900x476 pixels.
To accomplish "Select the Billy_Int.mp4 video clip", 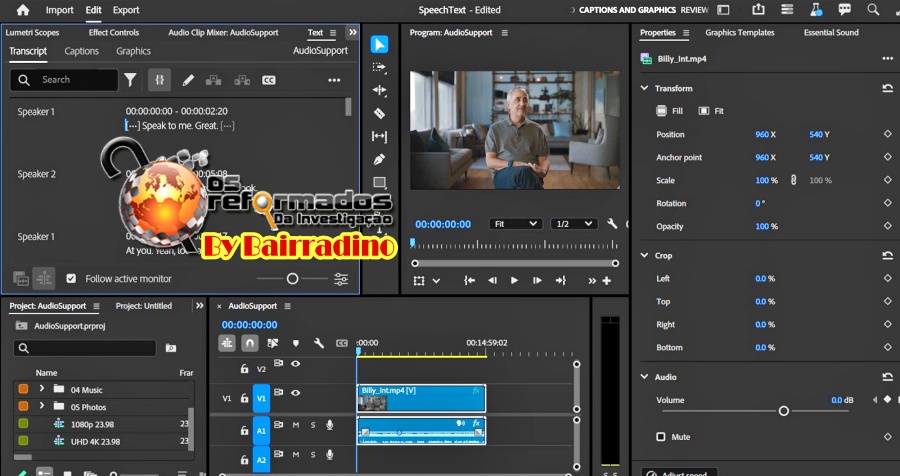I will click(421, 398).
